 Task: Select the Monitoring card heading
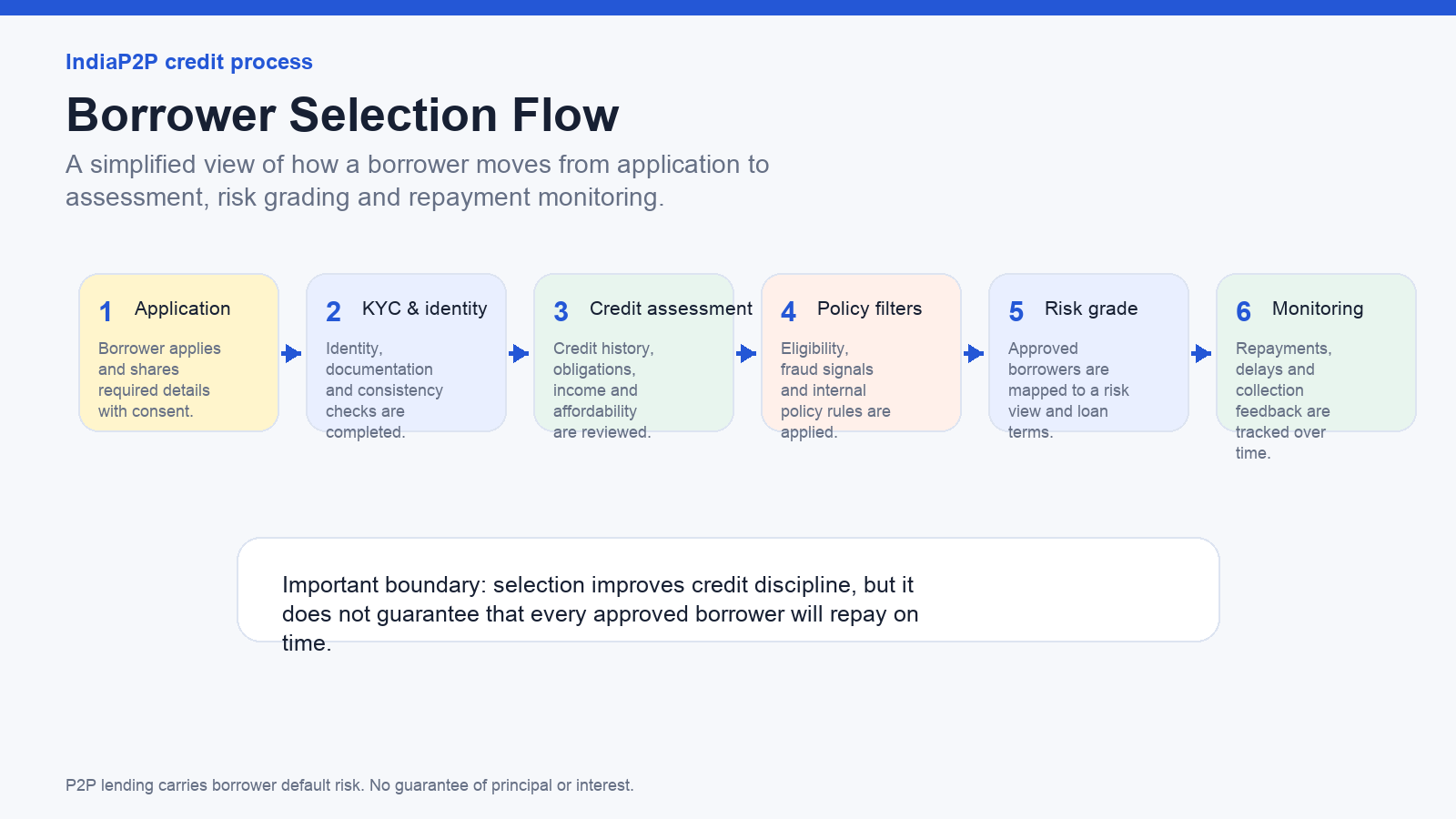(x=1318, y=308)
